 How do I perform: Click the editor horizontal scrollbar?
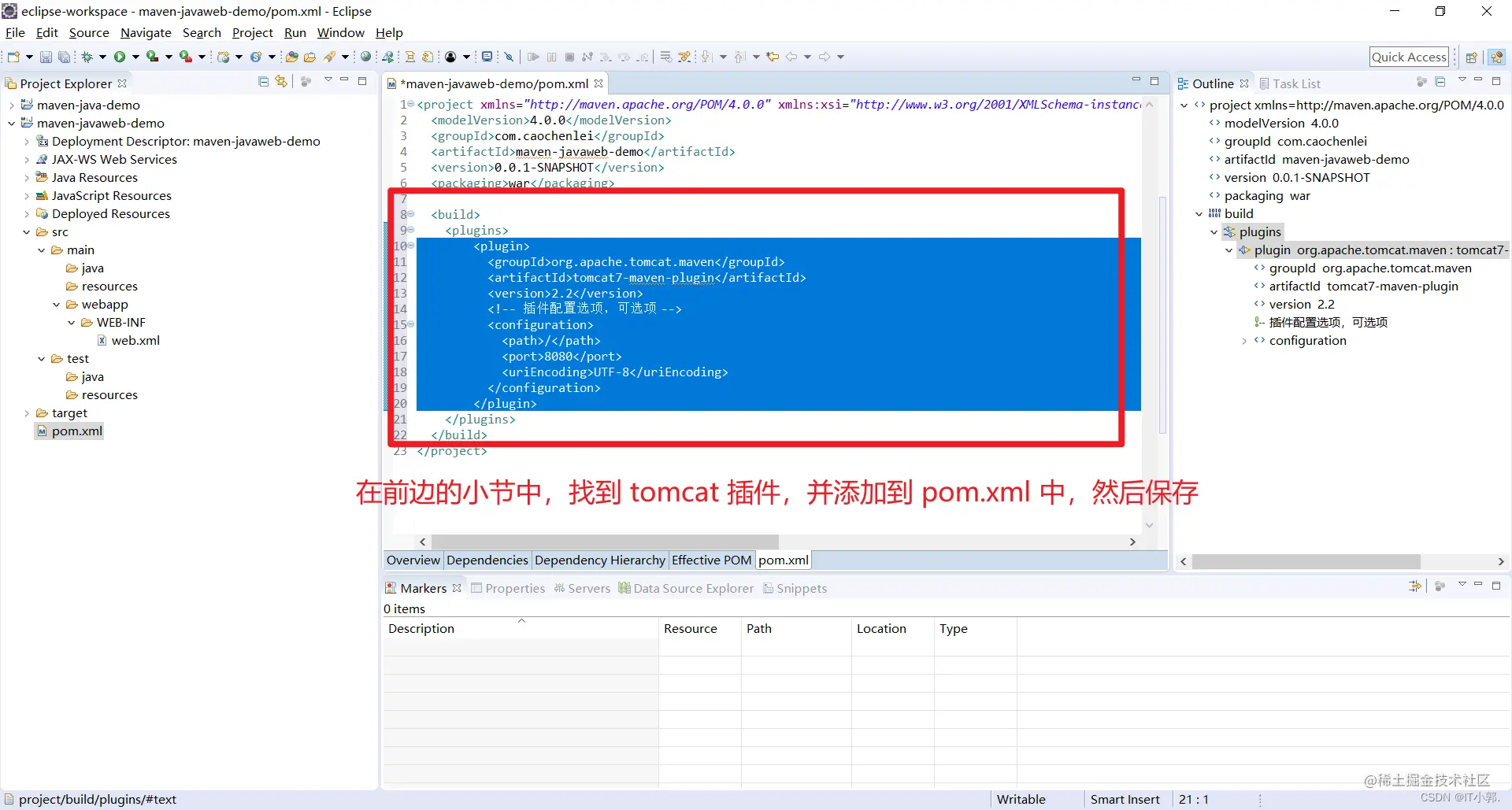tap(605, 542)
